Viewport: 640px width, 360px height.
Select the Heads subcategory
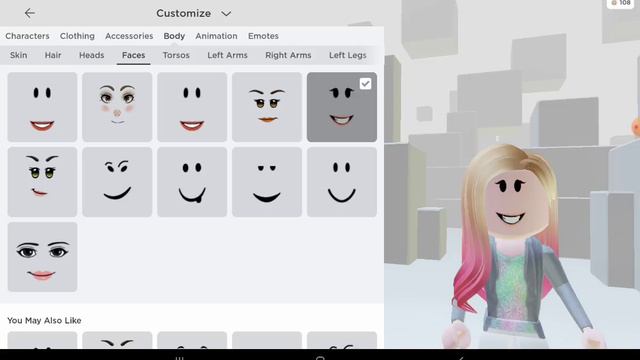point(91,55)
